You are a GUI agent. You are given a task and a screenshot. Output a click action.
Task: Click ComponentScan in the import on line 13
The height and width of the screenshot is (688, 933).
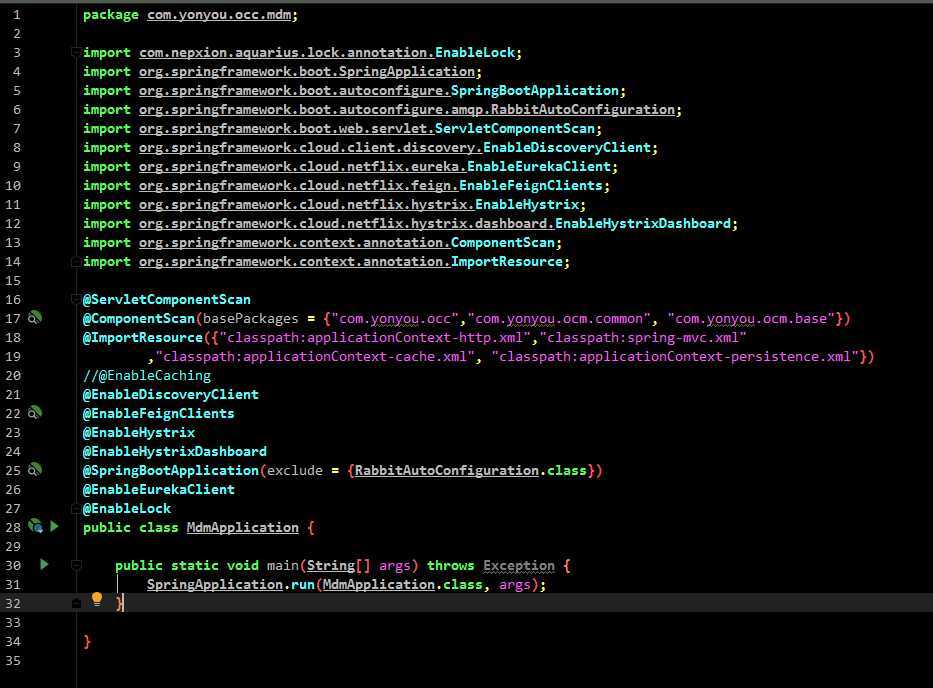point(503,243)
